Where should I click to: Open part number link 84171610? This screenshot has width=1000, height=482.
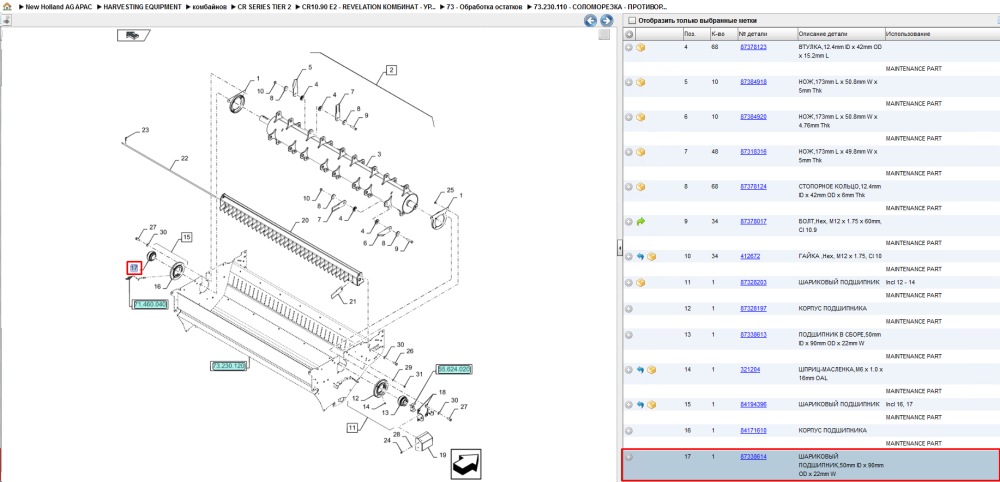coord(753,431)
